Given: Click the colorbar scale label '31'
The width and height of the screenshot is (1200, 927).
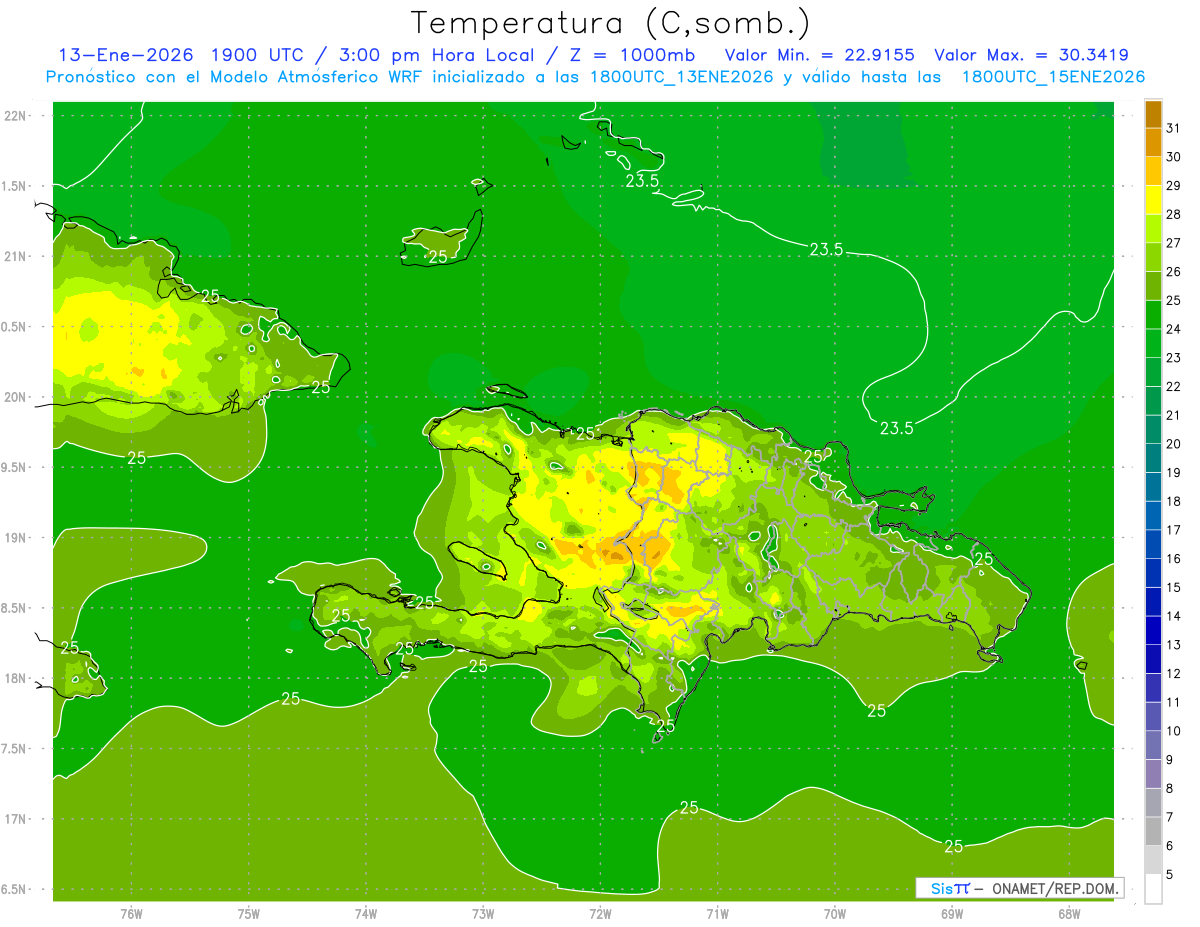Looking at the screenshot, I should click(x=1173, y=128).
